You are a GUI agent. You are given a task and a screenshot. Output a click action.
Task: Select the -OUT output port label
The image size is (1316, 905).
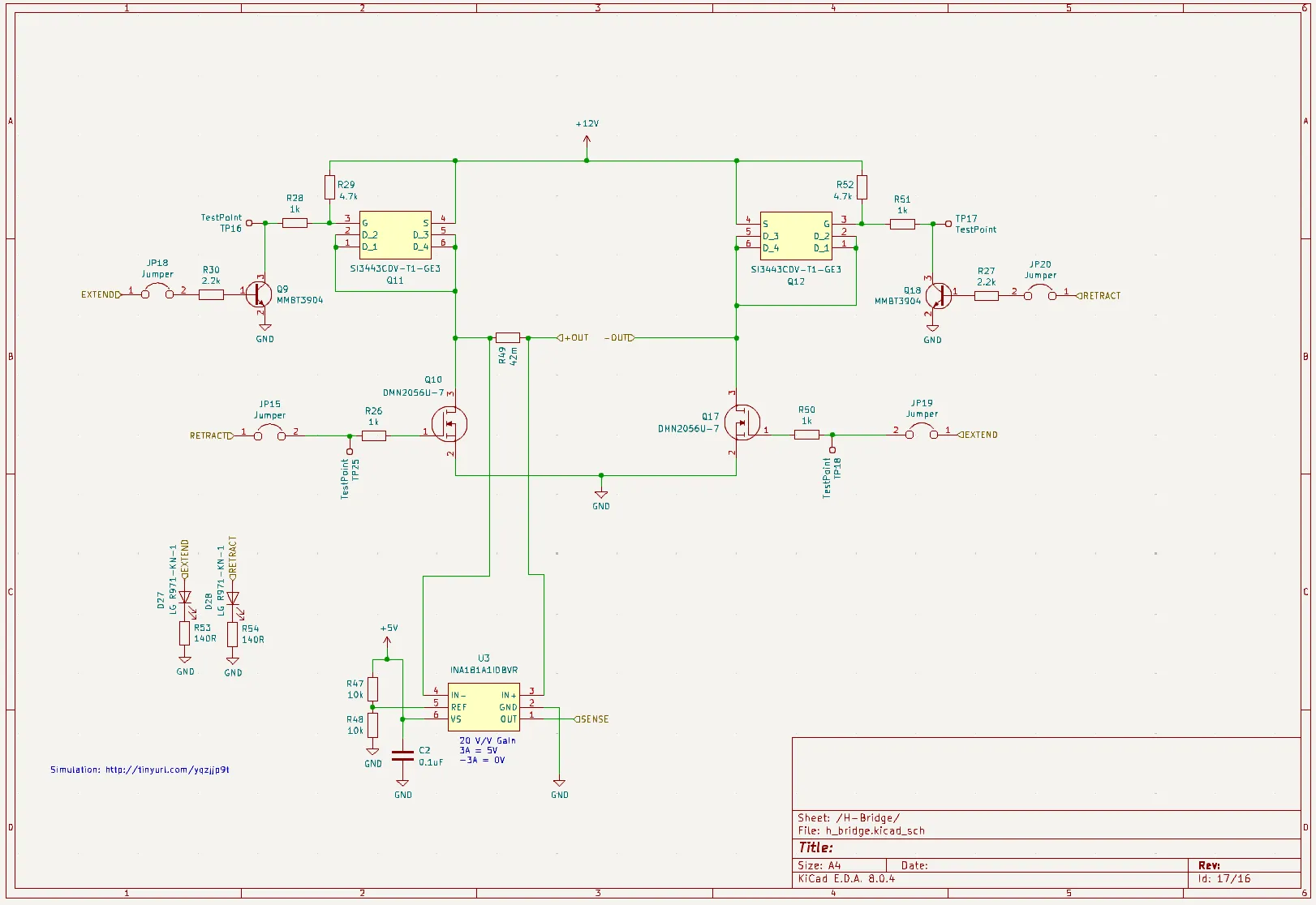[618, 337]
